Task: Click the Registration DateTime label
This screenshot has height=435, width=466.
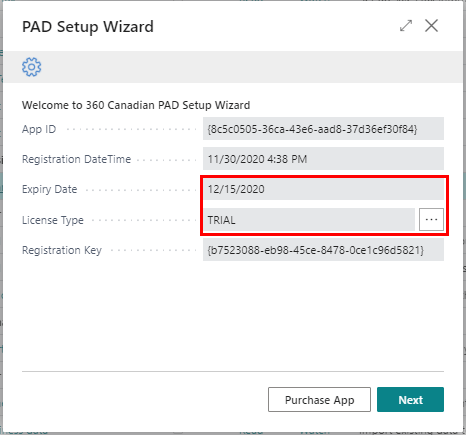Action: pos(76,159)
